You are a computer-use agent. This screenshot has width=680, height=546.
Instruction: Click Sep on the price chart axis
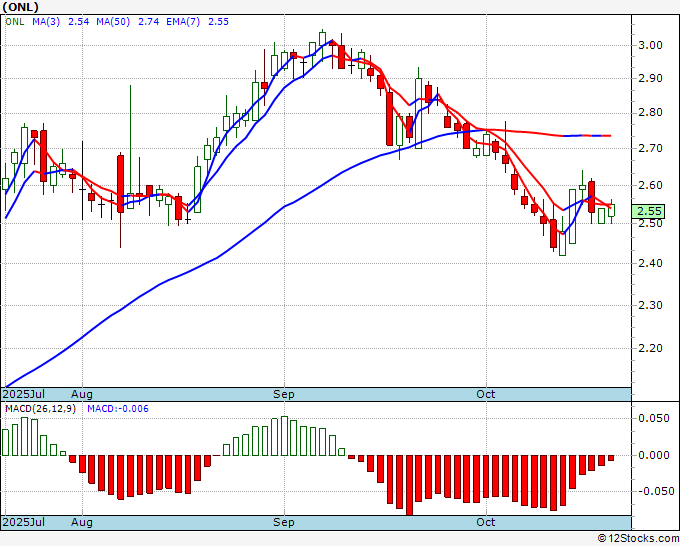tap(284, 394)
